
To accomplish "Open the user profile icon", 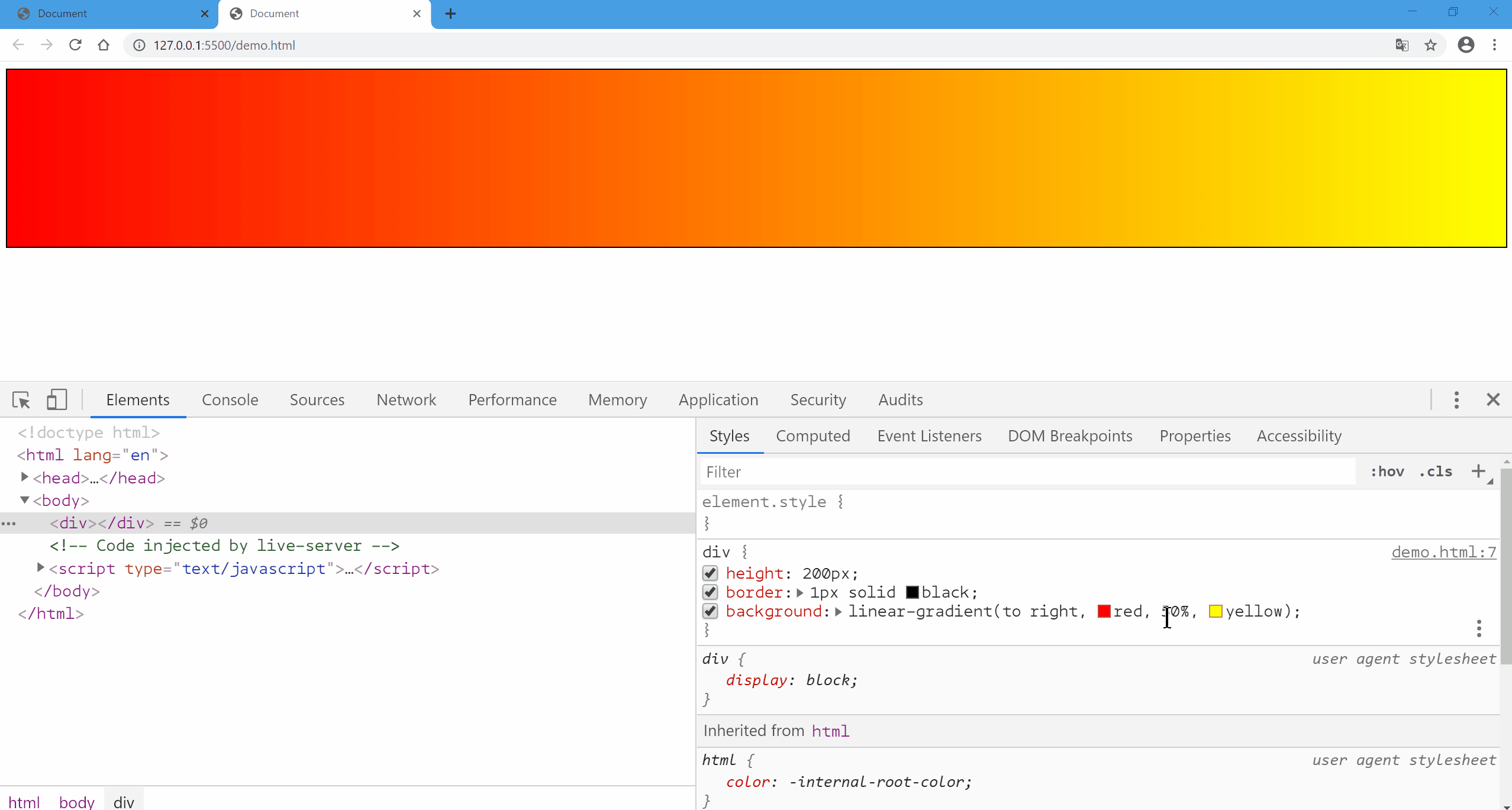I will [x=1466, y=45].
